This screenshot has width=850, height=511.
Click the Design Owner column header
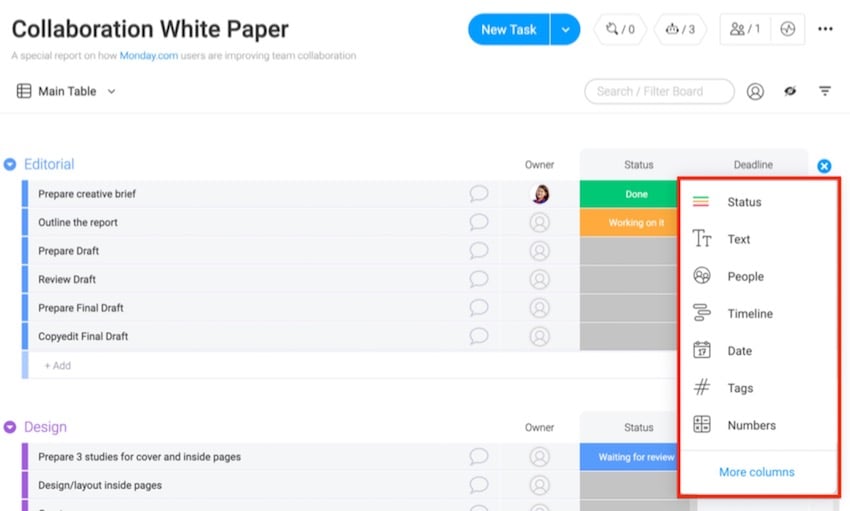pyautogui.click(x=539, y=428)
